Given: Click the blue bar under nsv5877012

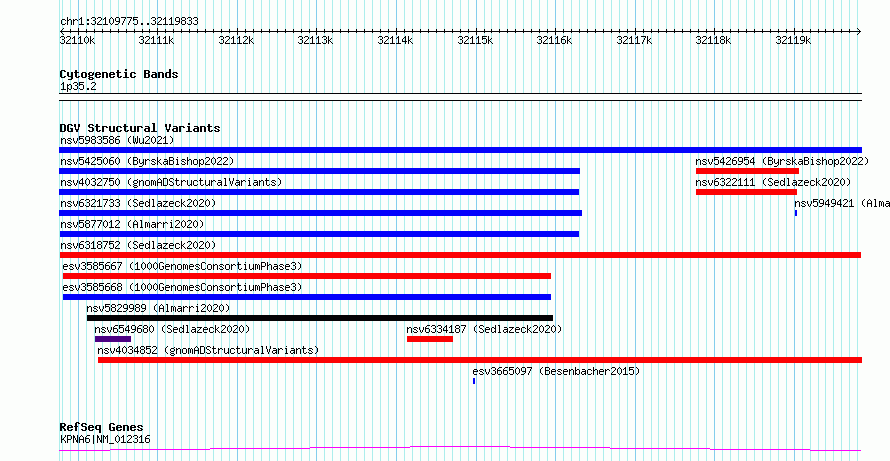Looking at the screenshot, I should [319, 234].
